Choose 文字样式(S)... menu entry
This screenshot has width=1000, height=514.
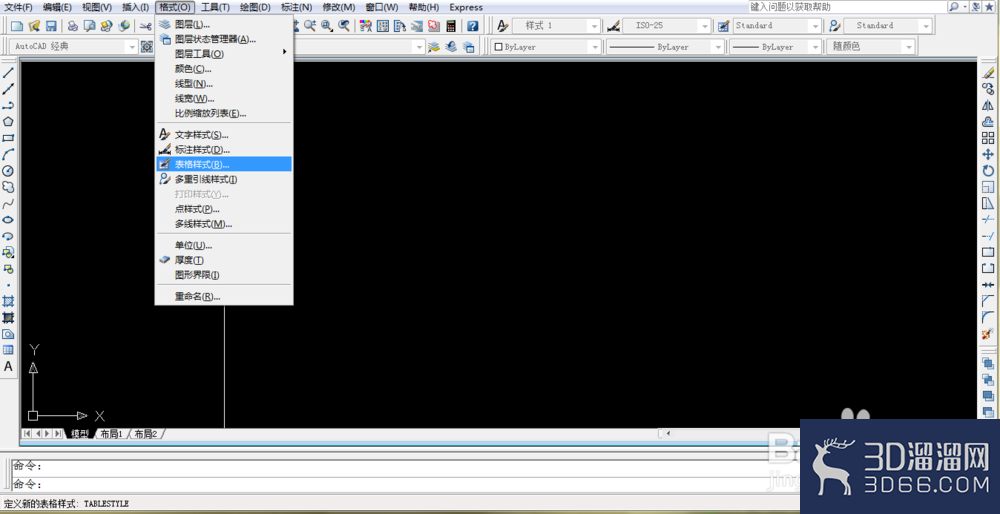(x=224, y=135)
